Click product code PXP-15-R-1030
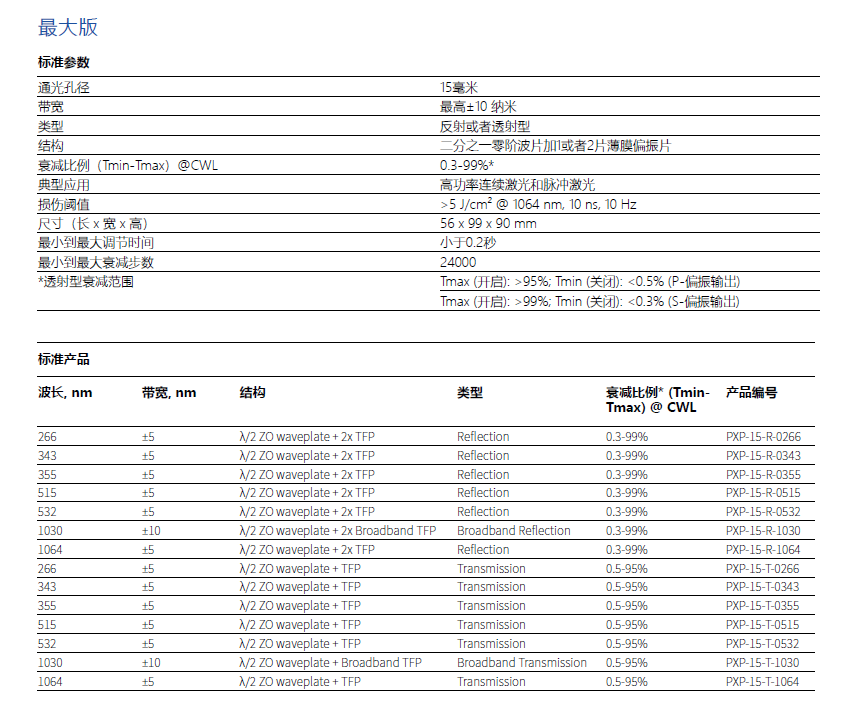Viewport: 848px width, 711px height. click(763, 531)
